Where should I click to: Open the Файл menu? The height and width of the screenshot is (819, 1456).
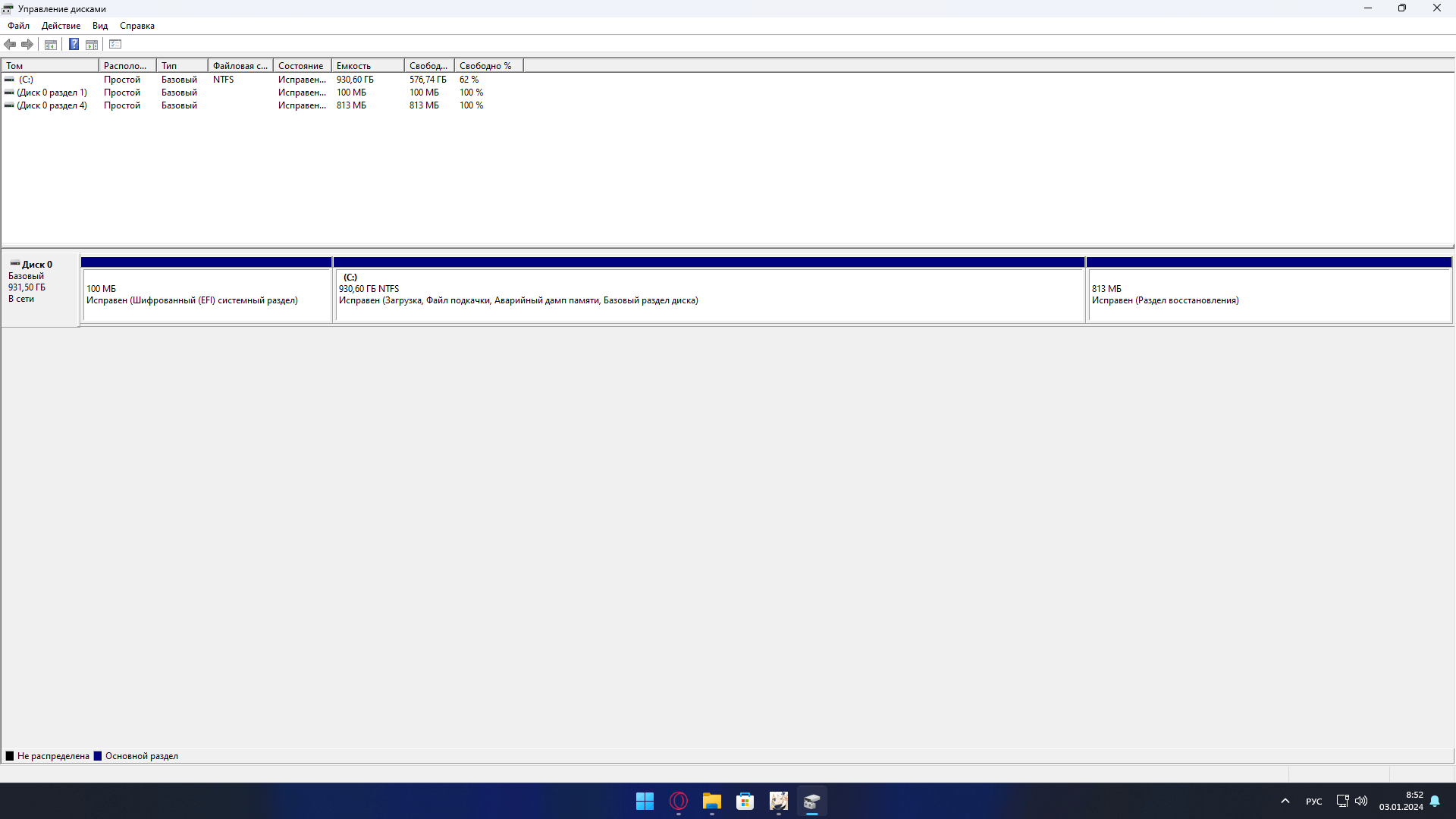(x=18, y=25)
